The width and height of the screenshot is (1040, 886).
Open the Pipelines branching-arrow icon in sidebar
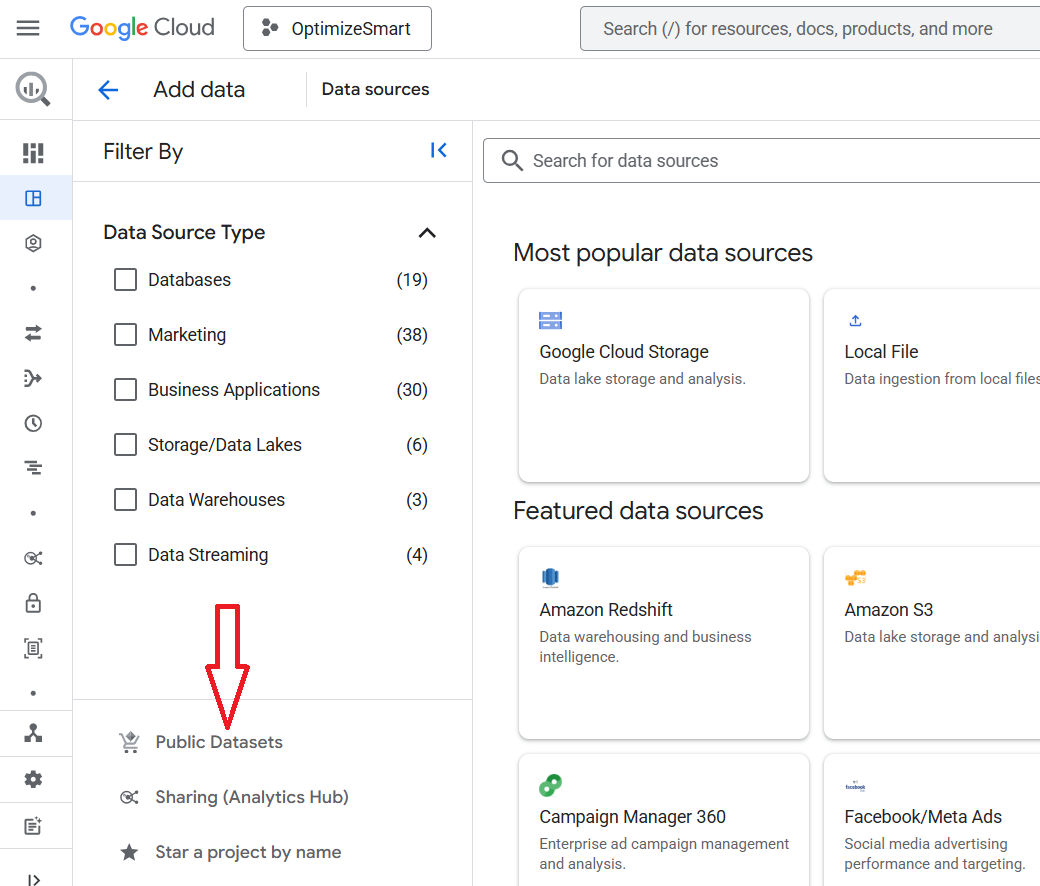pos(33,378)
